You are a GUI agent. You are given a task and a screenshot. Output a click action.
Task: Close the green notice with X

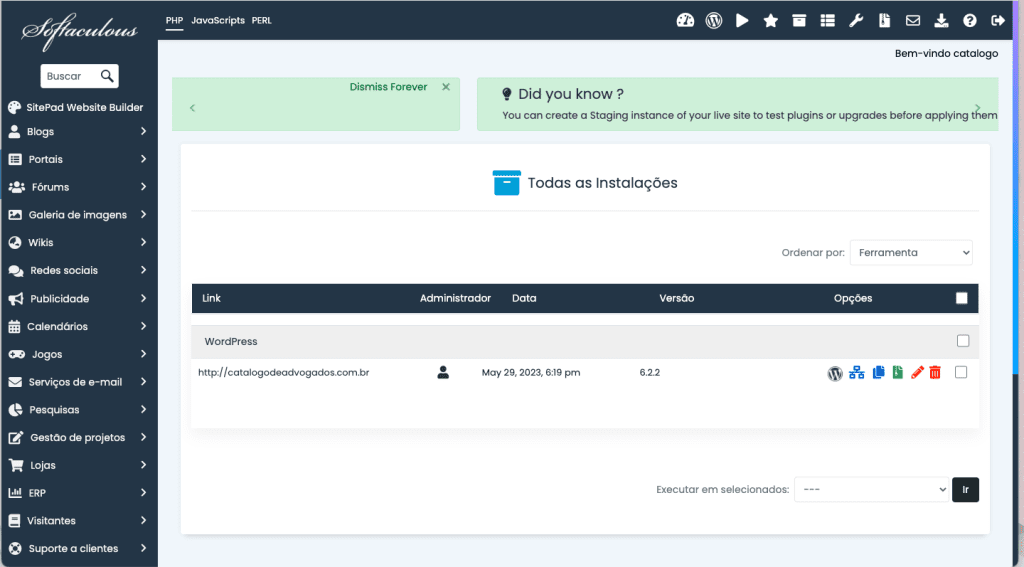point(446,87)
